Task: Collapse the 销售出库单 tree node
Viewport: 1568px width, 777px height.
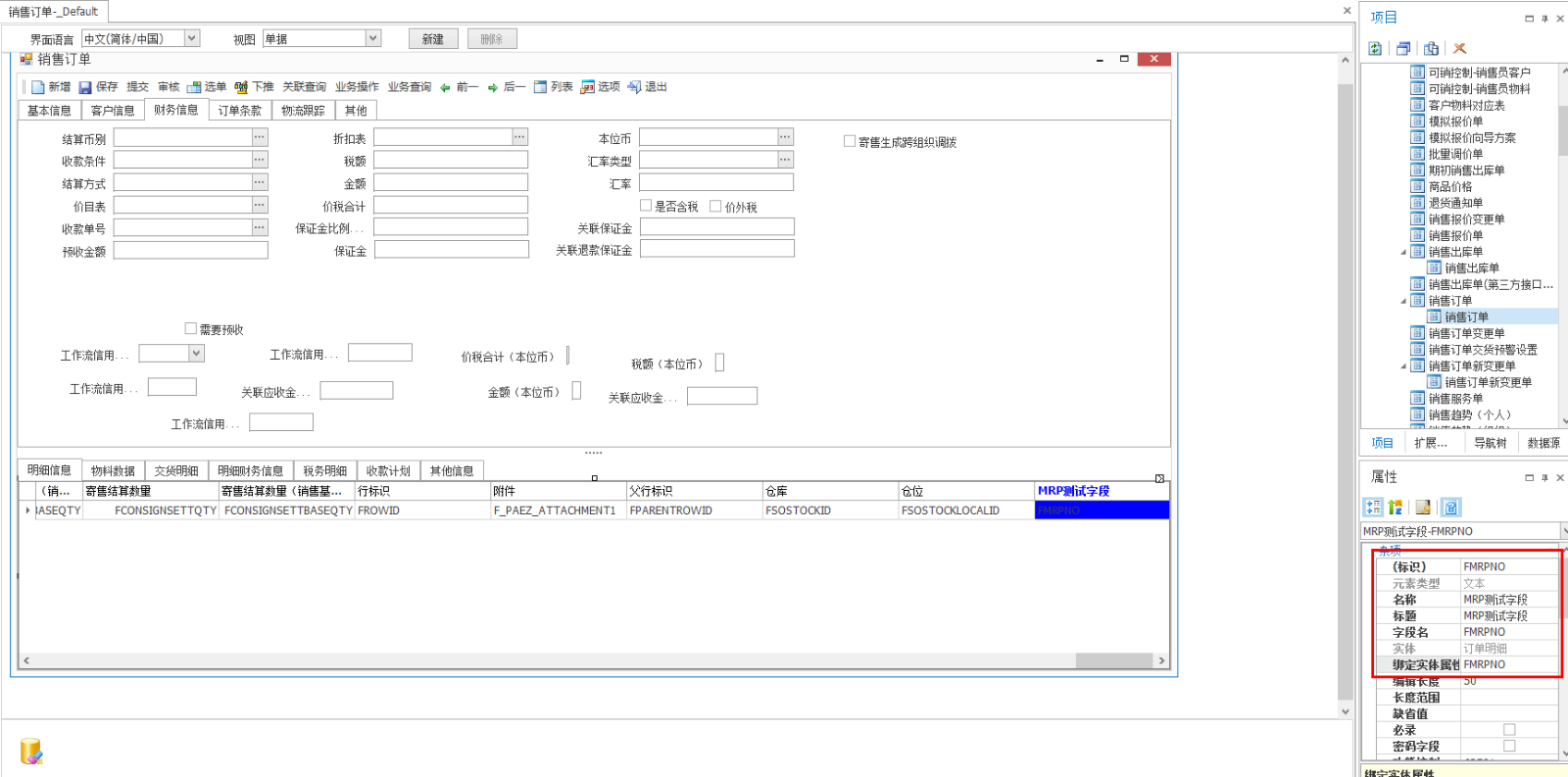Action: pyautogui.click(x=1403, y=252)
